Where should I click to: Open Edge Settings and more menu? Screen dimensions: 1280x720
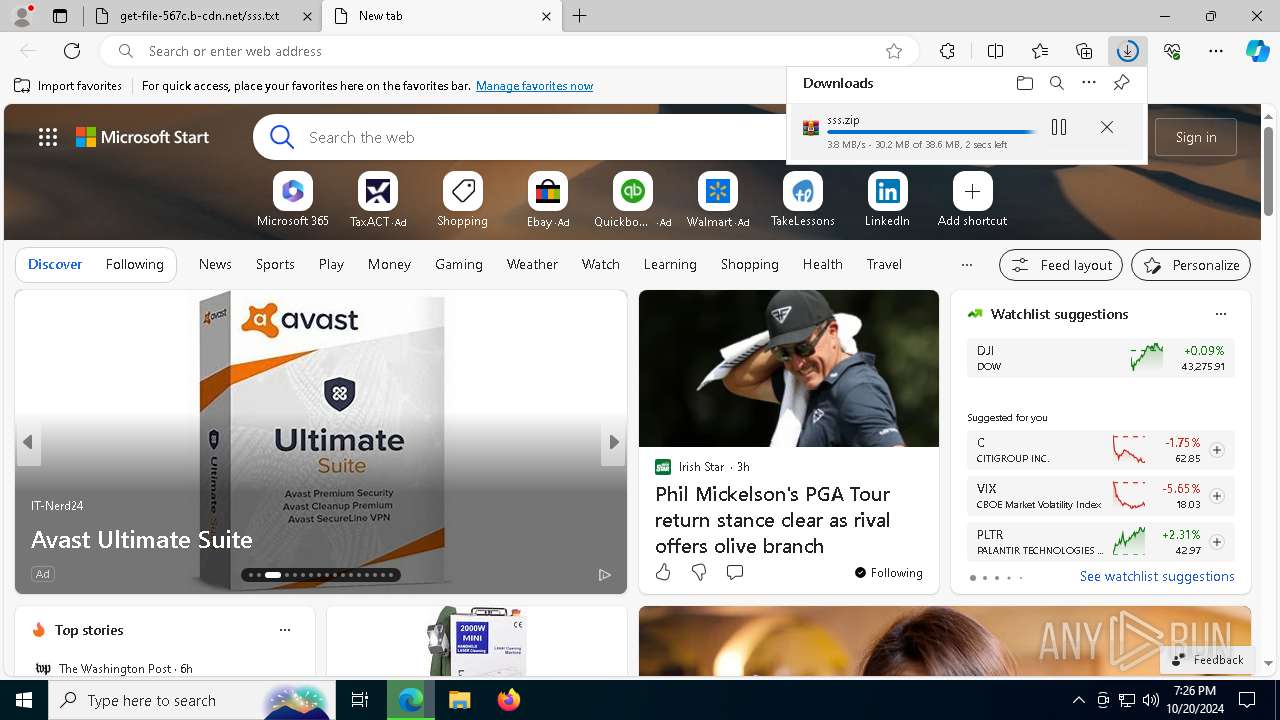pyautogui.click(x=1216, y=51)
